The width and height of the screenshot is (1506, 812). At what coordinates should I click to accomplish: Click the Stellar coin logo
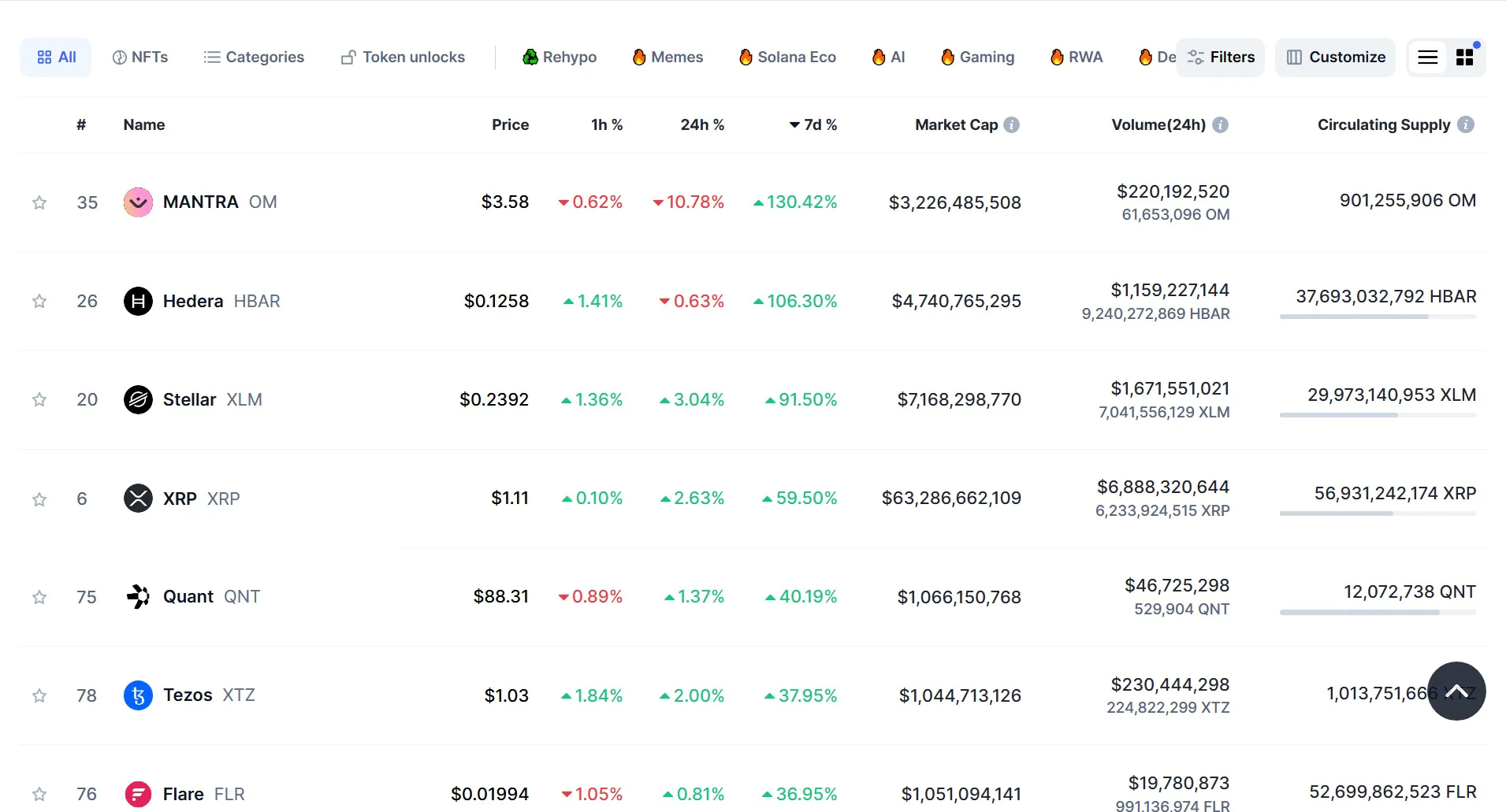[x=138, y=399]
